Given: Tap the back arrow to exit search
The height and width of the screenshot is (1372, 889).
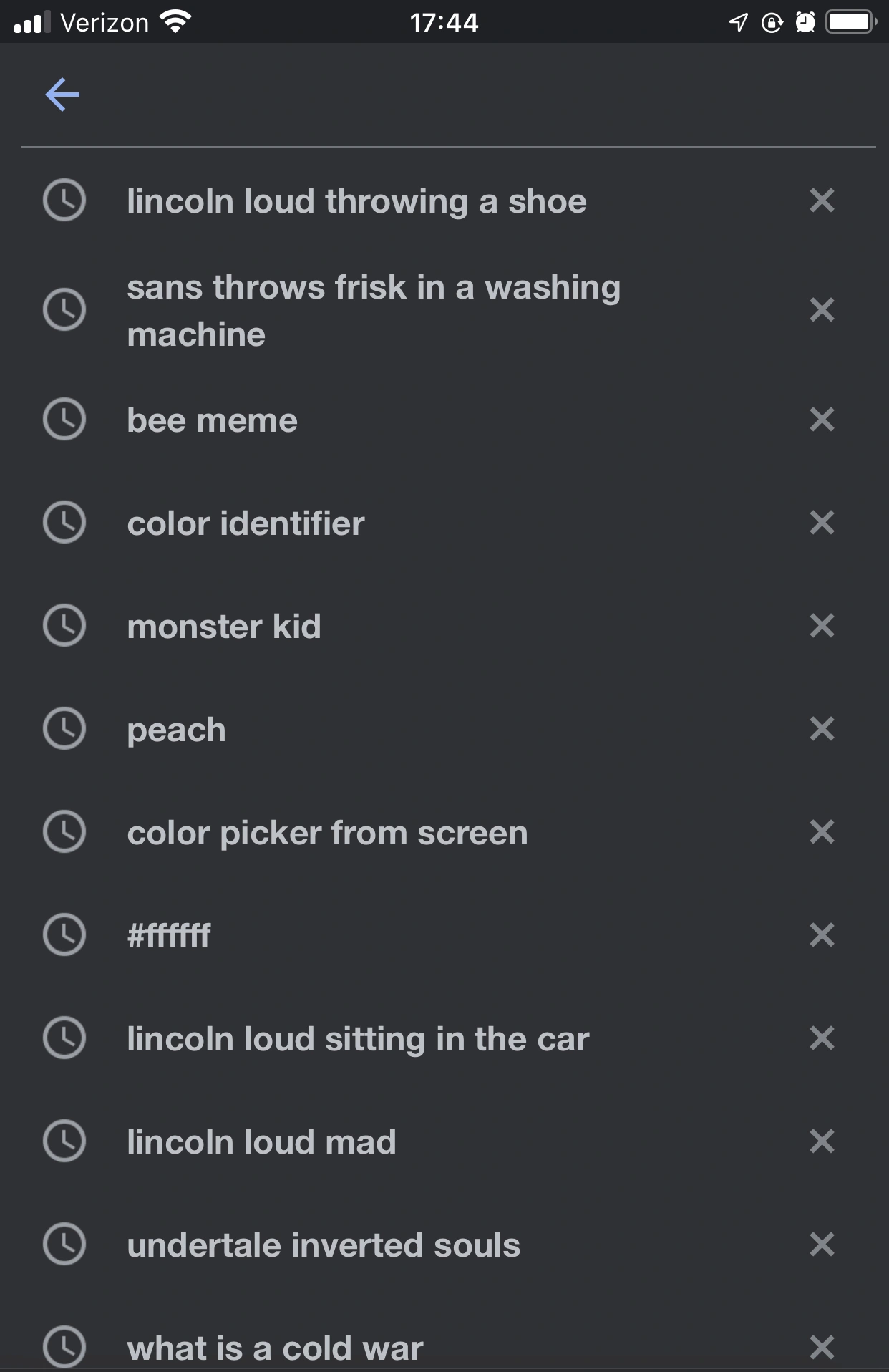Looking at the screenshot, I should (63, 94).
